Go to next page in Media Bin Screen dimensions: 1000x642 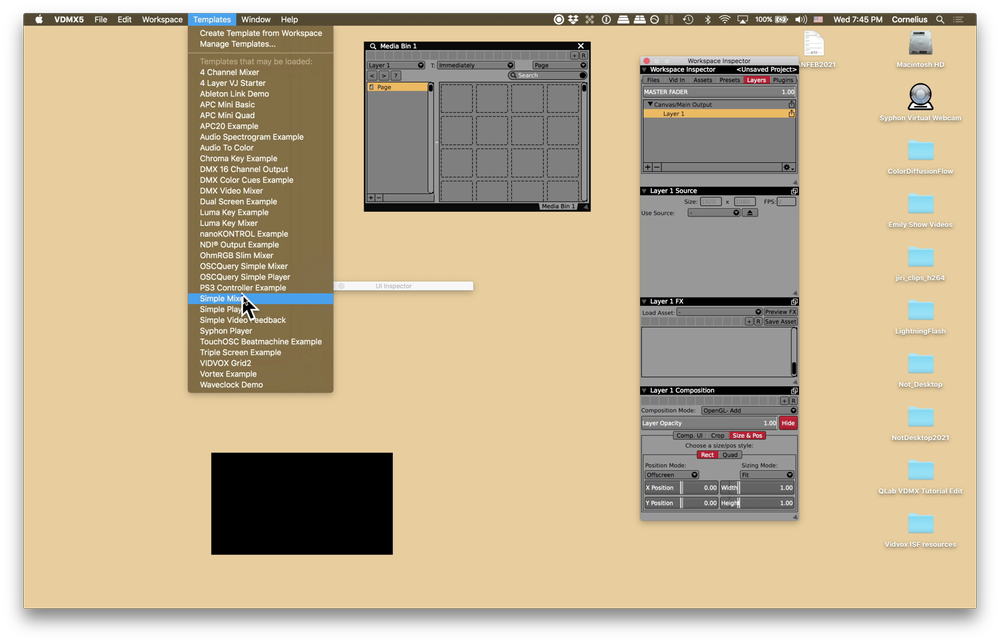pyautogui.click(x=384, y=75)
